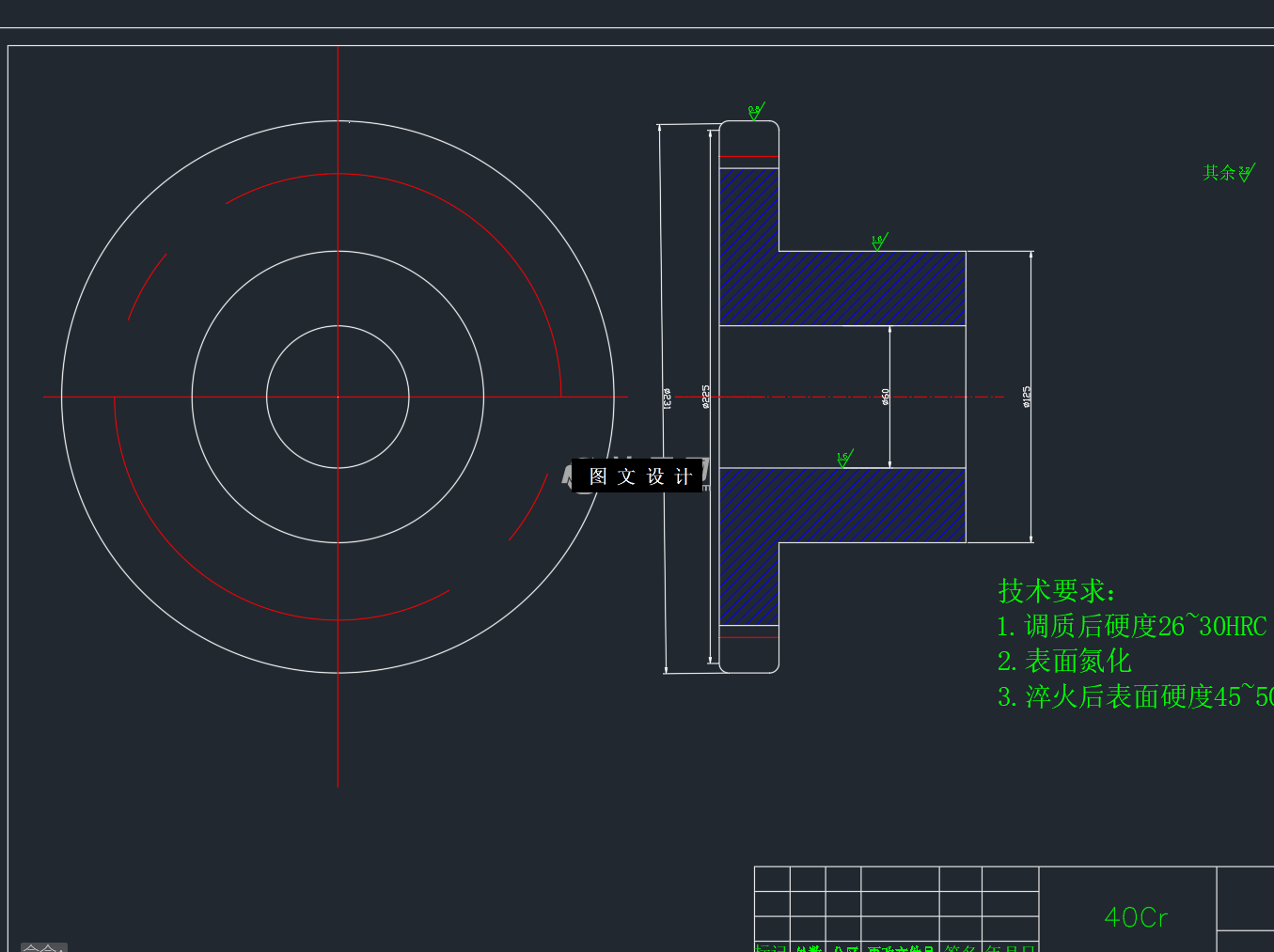
Task: Select the ø125 hub diameter dimension
Action: point(1027,397)
